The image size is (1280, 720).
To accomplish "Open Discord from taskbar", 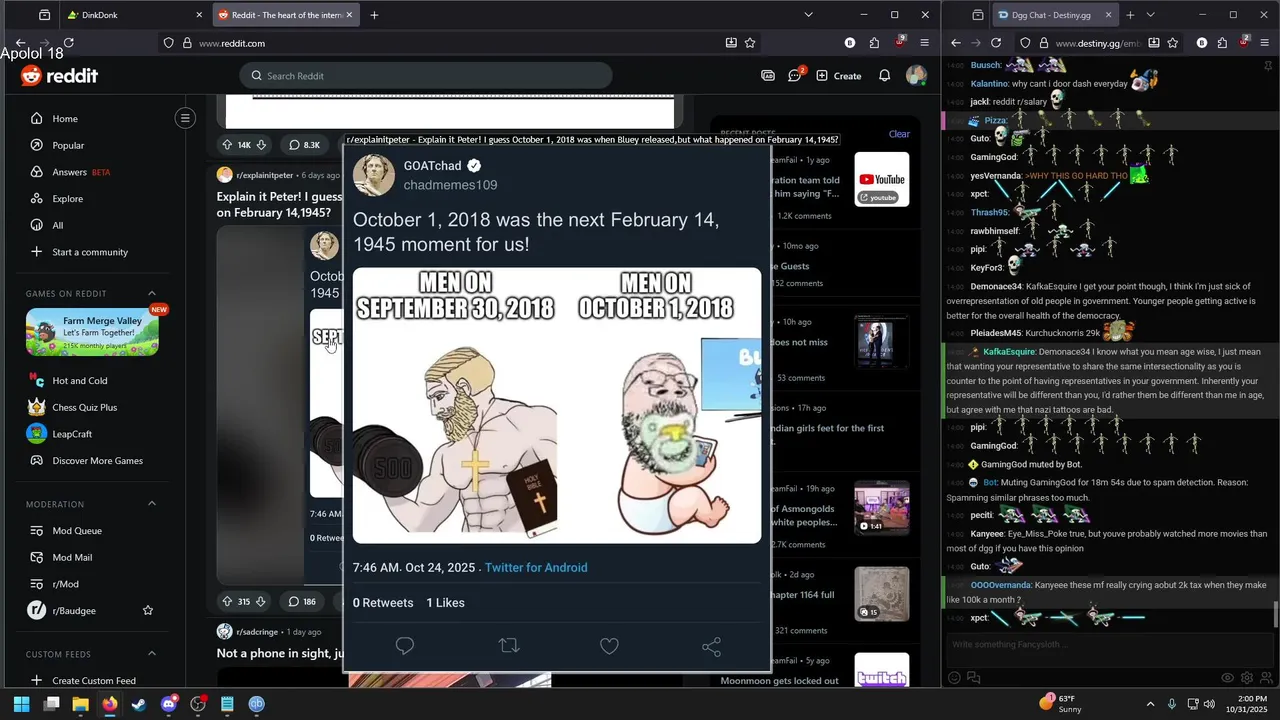I will tap(168, 704).
